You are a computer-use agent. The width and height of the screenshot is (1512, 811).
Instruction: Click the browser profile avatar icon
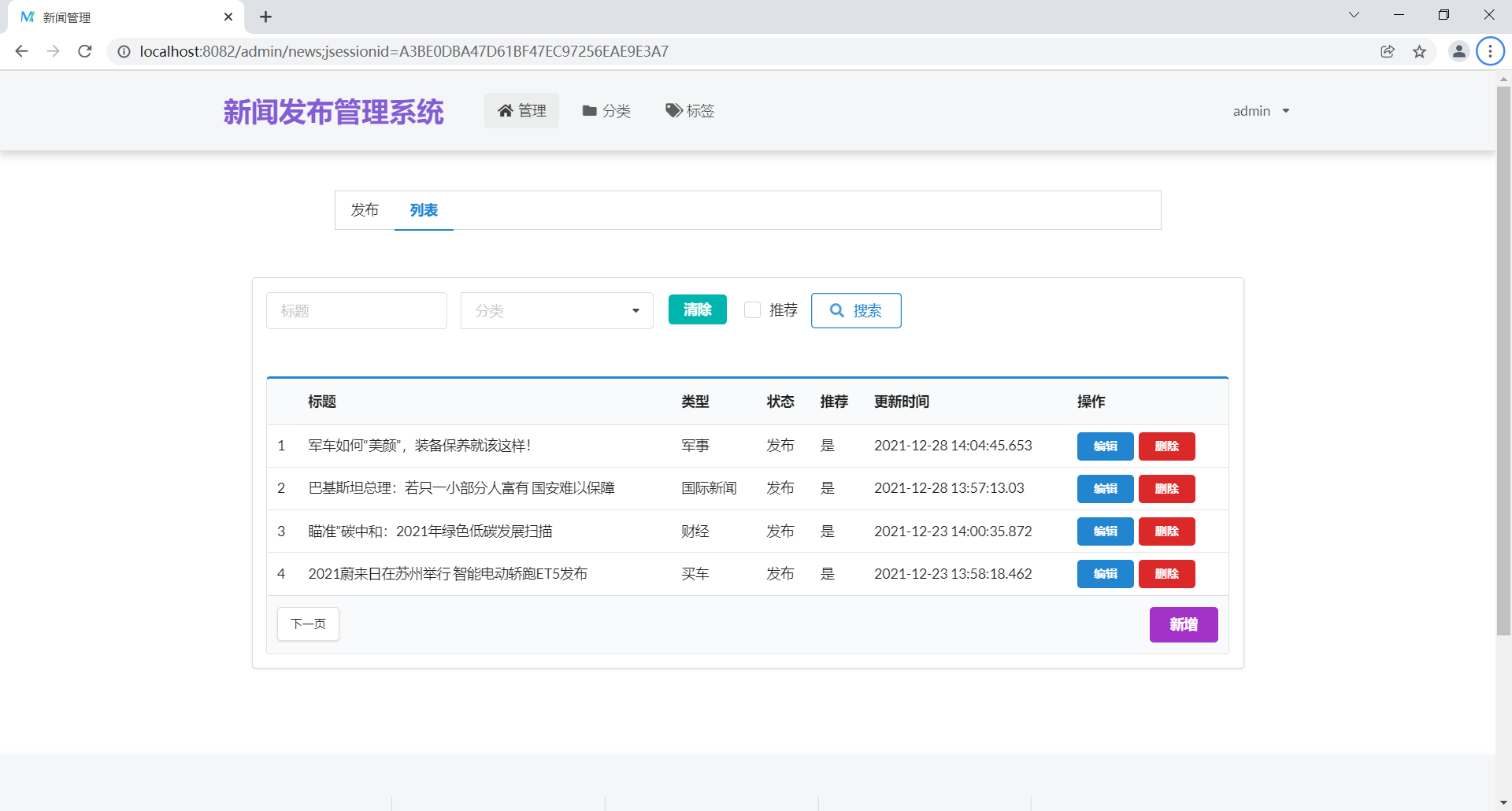coord(1458,51)
